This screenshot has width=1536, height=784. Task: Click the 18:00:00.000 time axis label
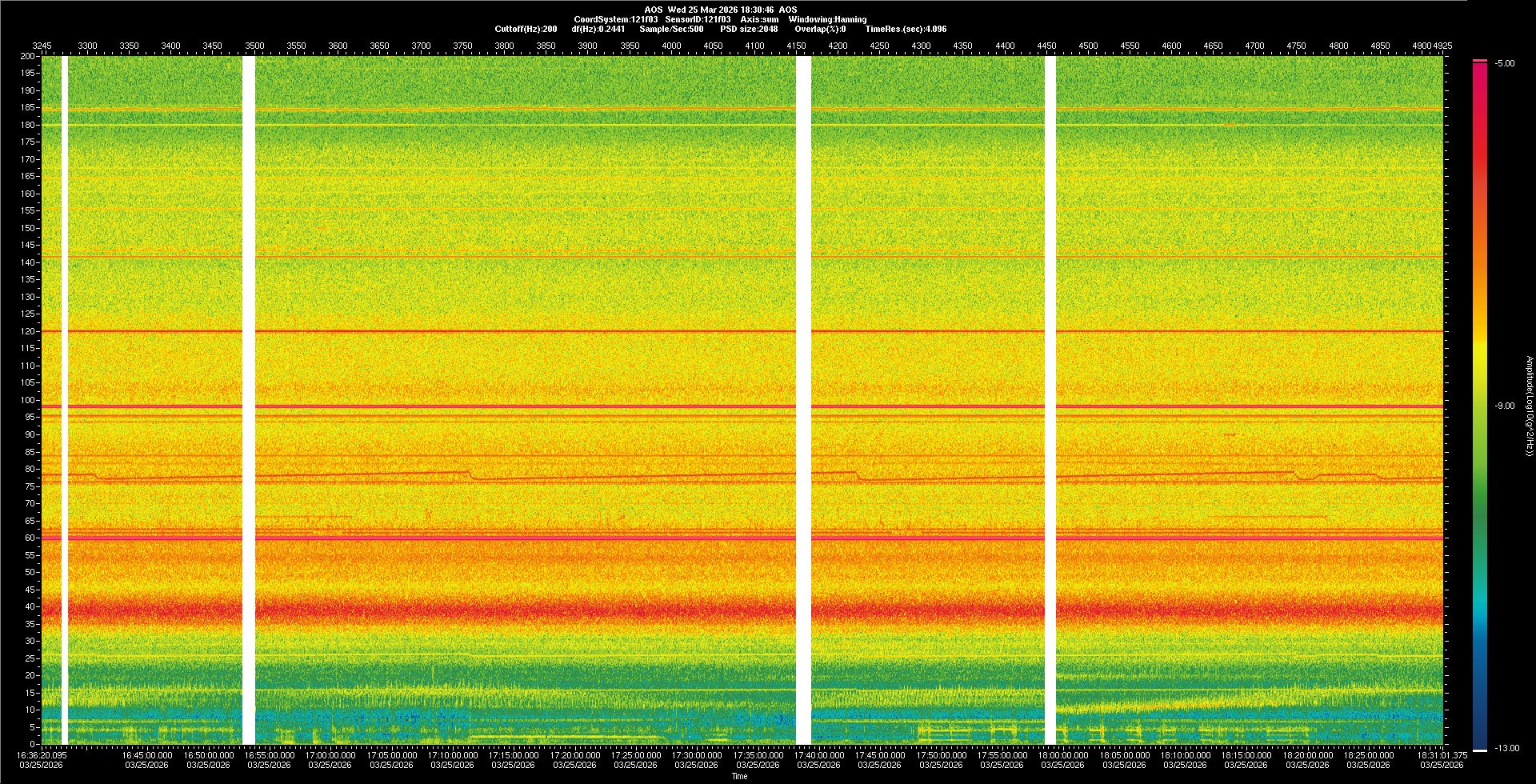pos(1063,754)
